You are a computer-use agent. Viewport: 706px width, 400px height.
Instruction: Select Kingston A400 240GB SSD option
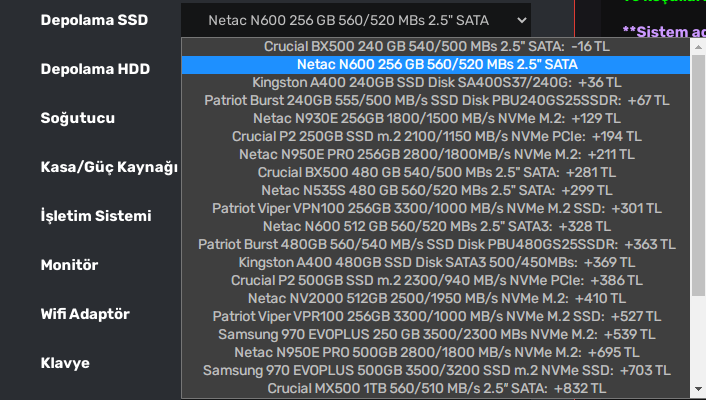tap(437, 82)
